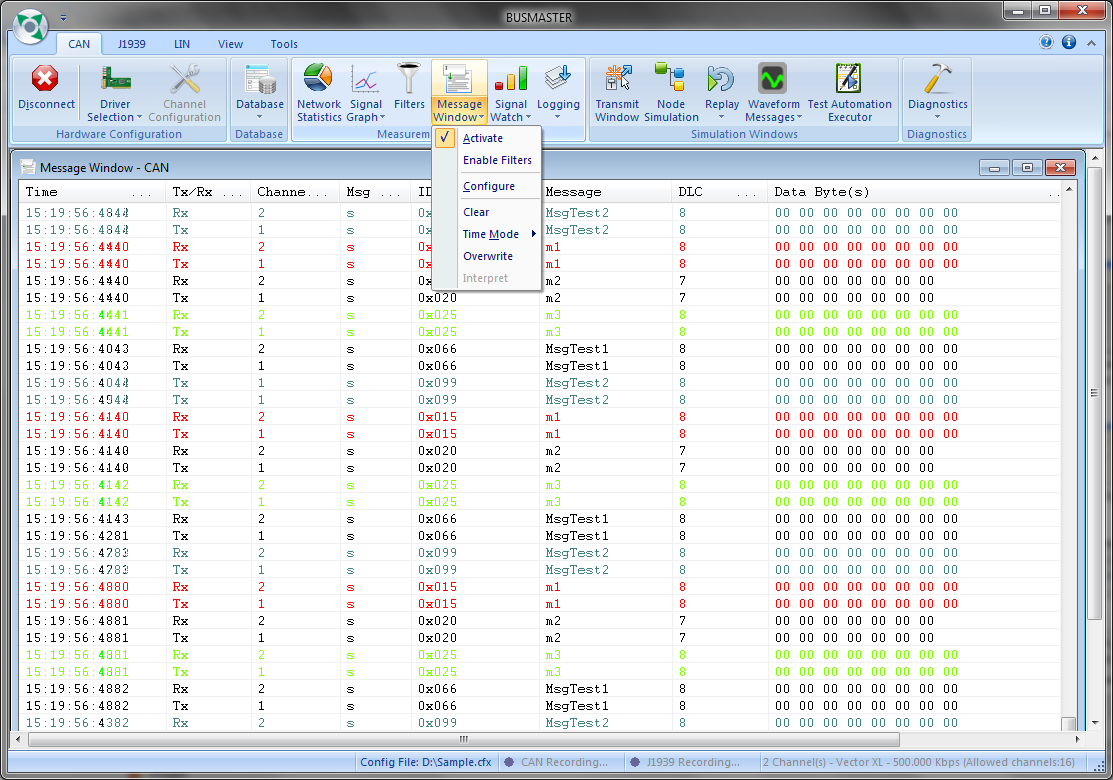Click the Logging icon

(x=558, y=78)
